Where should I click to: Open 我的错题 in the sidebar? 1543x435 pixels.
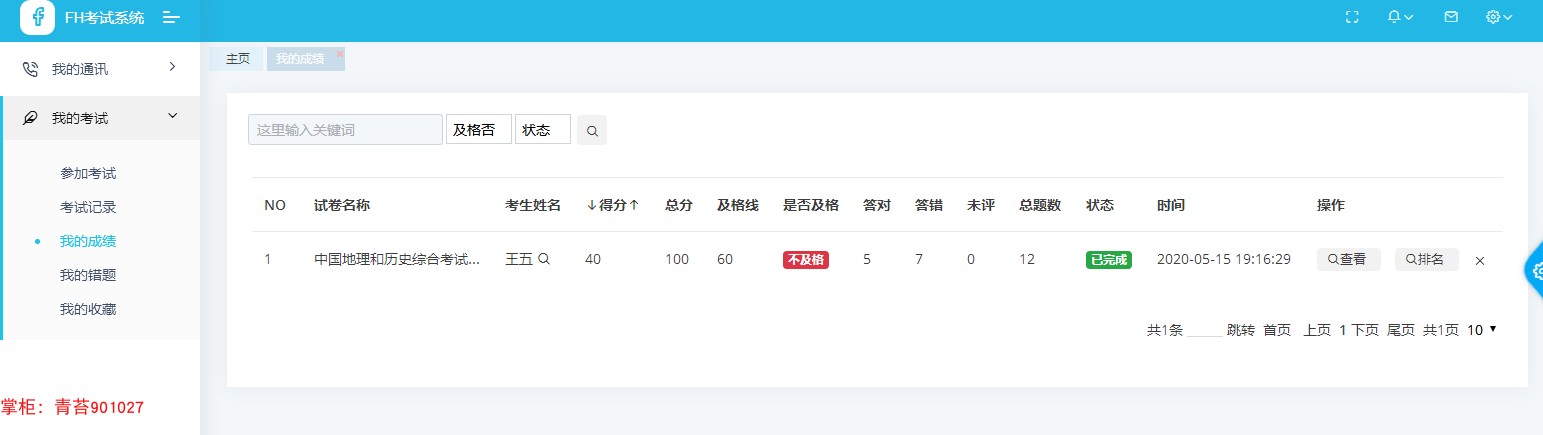[x=88, y=275]
